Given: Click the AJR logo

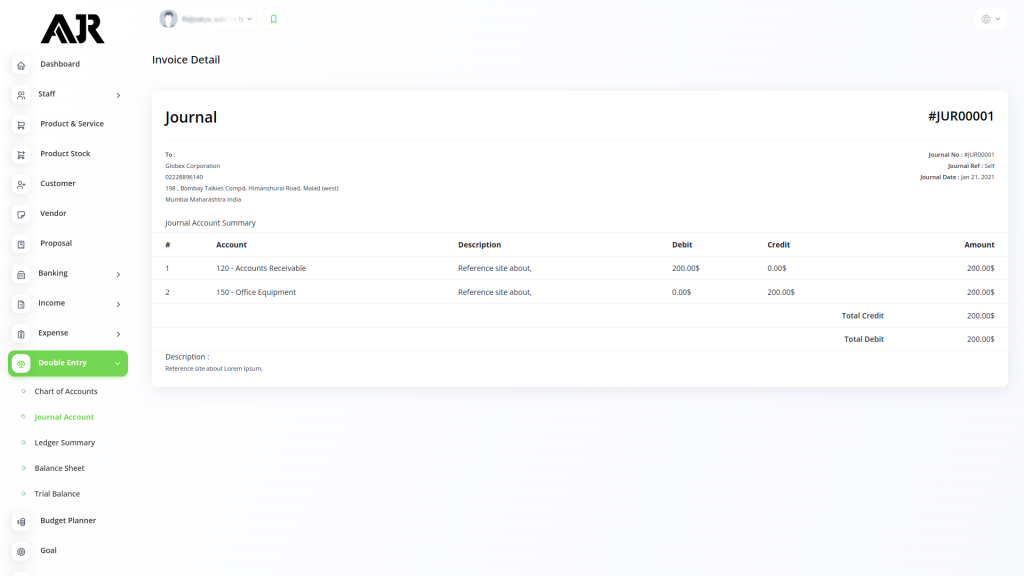Looking at the screenshot, I should pos(72,29).
